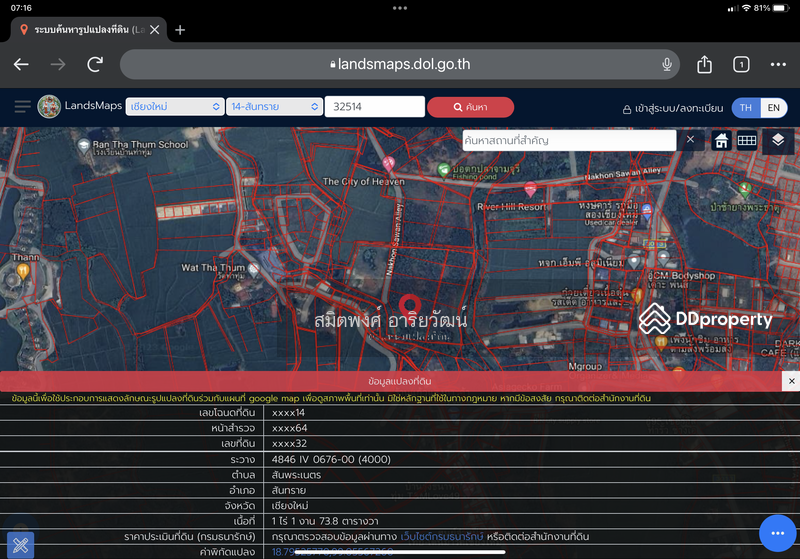This screenshot has height=559, width=800.
Task: Click the ตำบล value สันพระเนตร
Action: point(296,475)
